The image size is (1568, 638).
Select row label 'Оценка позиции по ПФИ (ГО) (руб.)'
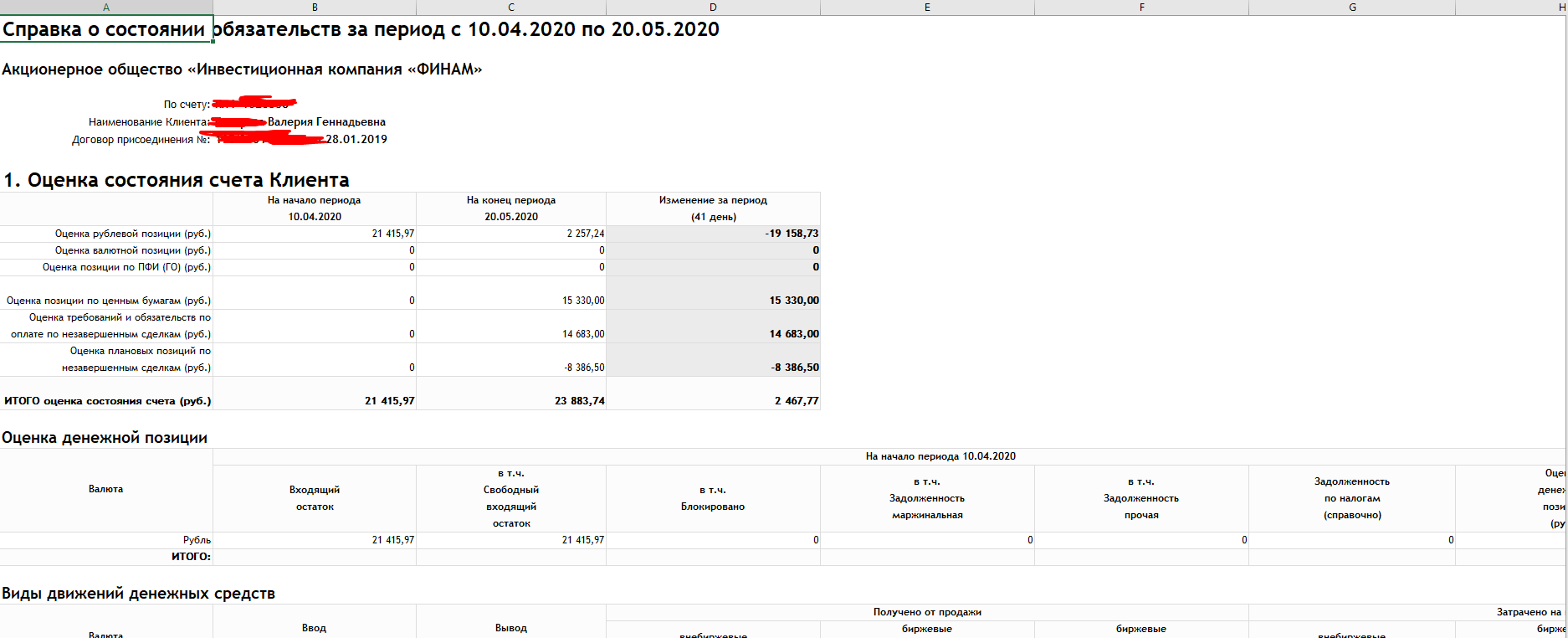tap(127, 267)
